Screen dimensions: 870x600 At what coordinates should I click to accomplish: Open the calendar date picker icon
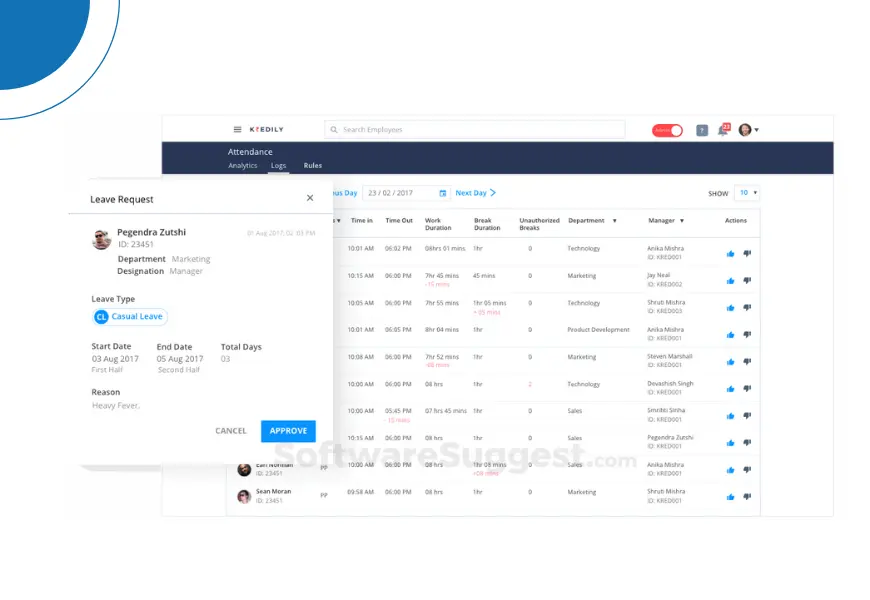coord(443,193)
